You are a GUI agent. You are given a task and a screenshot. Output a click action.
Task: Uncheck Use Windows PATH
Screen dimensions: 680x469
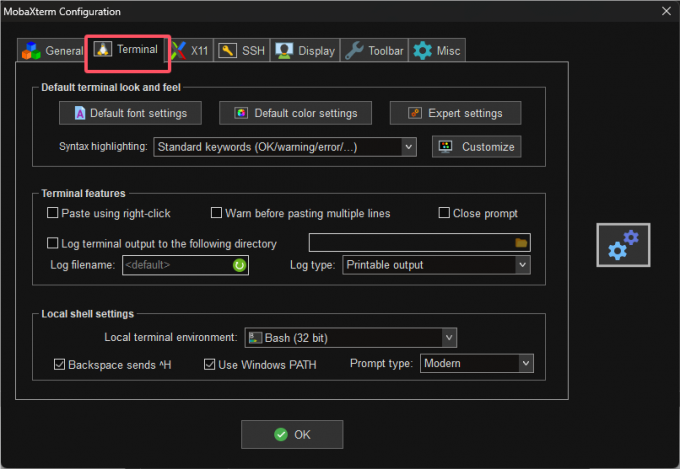coord(209,364)
